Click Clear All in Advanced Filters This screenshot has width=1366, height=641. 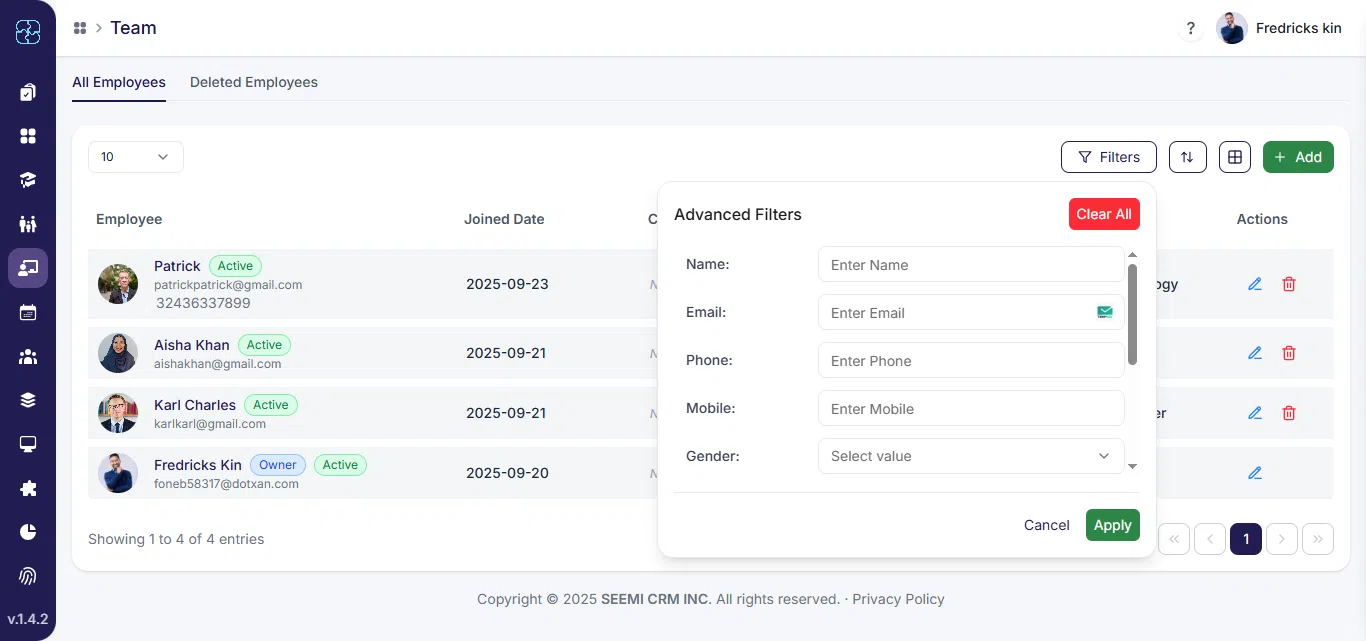click(1104, 214)
